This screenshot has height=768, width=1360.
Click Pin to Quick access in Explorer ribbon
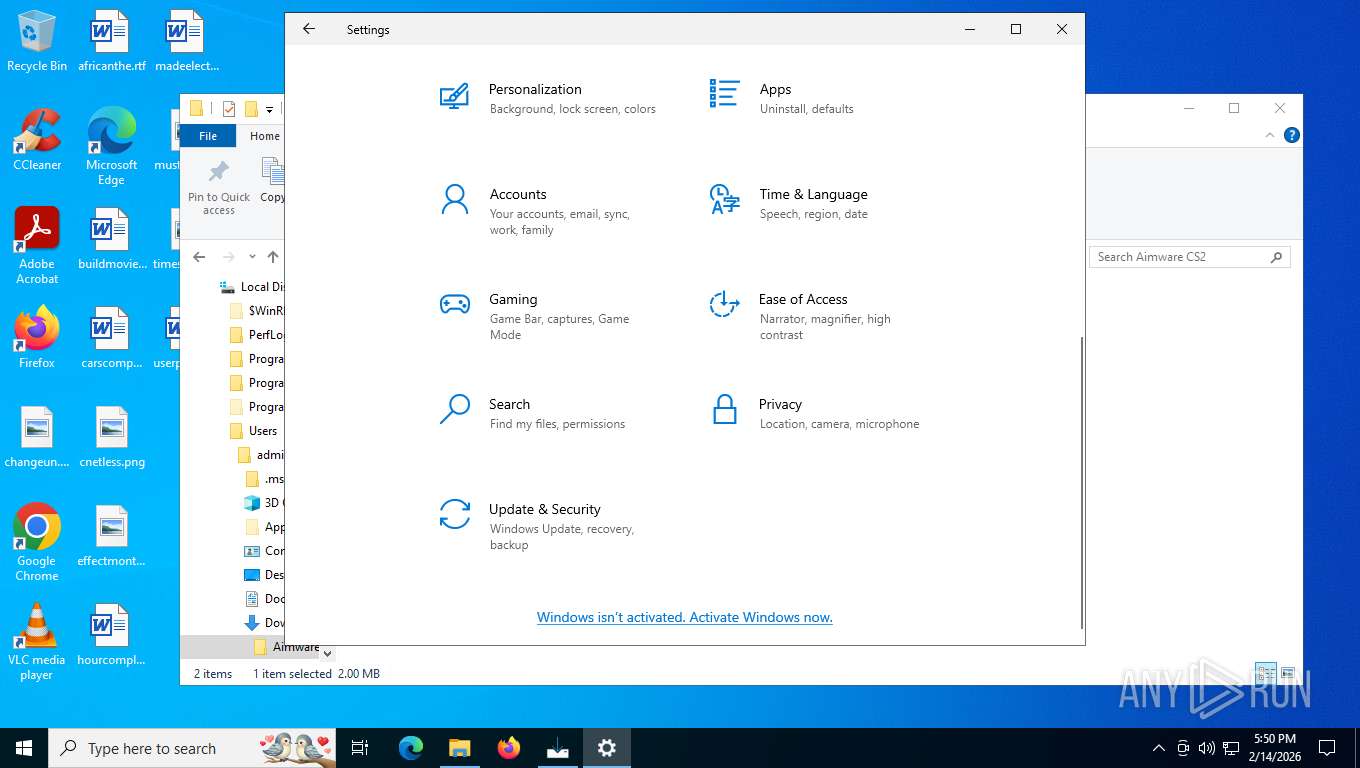tap(219, 187)
